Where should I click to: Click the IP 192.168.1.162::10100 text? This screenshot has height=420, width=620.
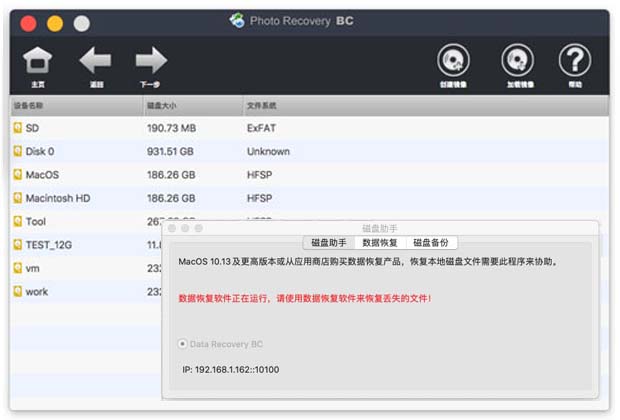(x=231, y=369)
